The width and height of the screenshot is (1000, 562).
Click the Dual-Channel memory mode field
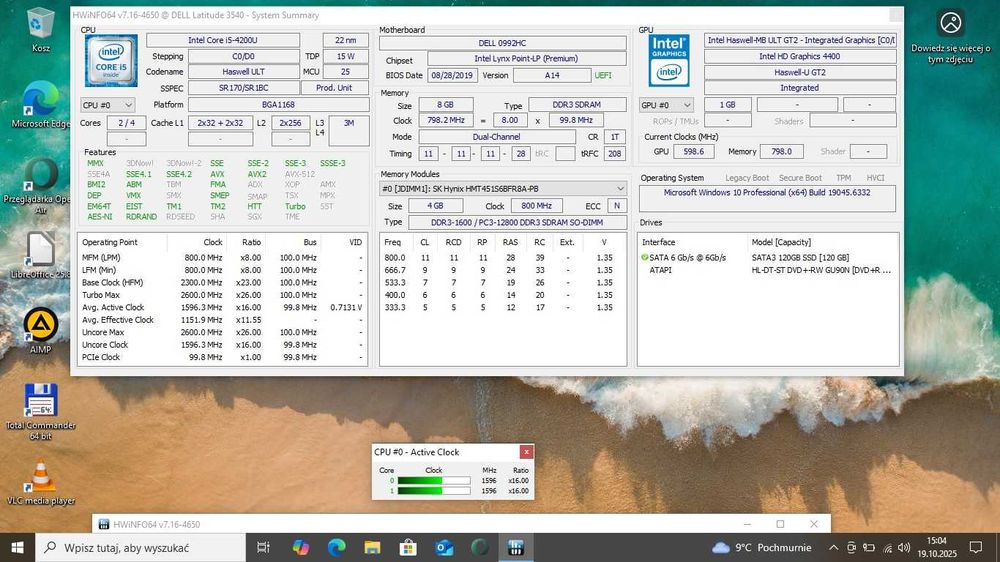coord(496,137)
